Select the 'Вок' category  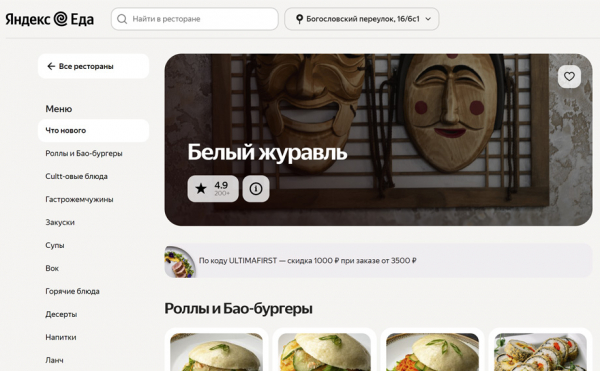point(52,268)
